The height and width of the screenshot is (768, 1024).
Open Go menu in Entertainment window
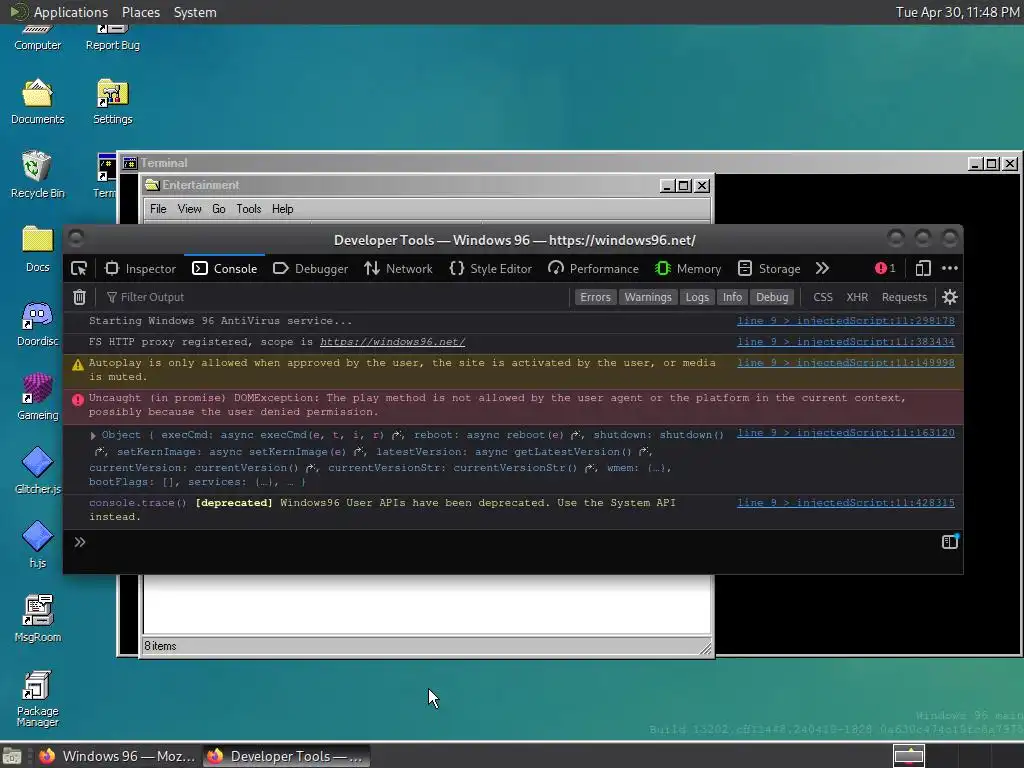tap(219, 209)
